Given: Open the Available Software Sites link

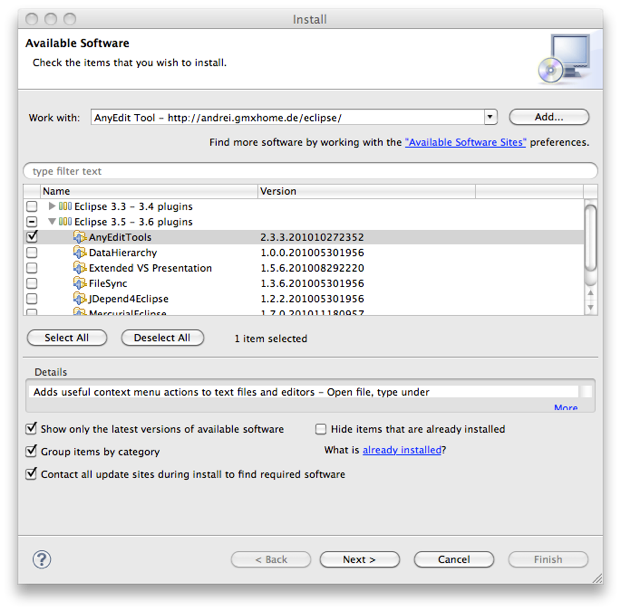Looking at the screenshot, I should pyautogui.click(x=465, y=142).
